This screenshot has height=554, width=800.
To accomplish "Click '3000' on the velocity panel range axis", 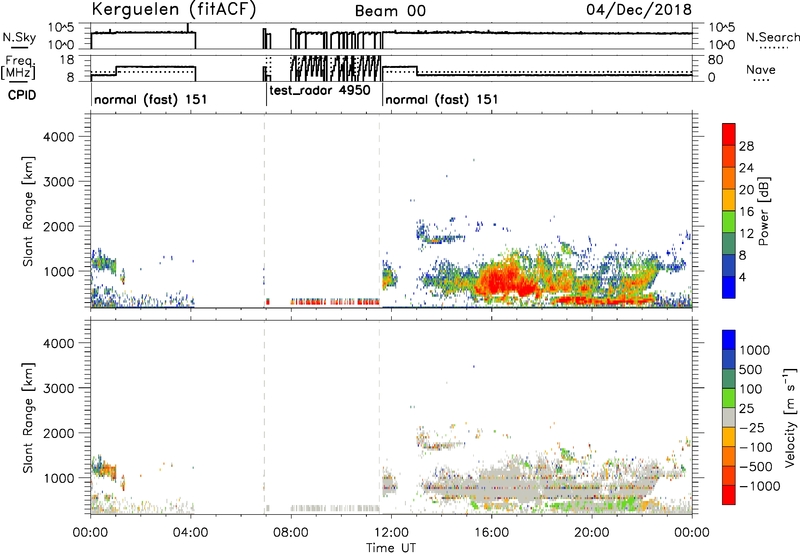I will point(58,388).
